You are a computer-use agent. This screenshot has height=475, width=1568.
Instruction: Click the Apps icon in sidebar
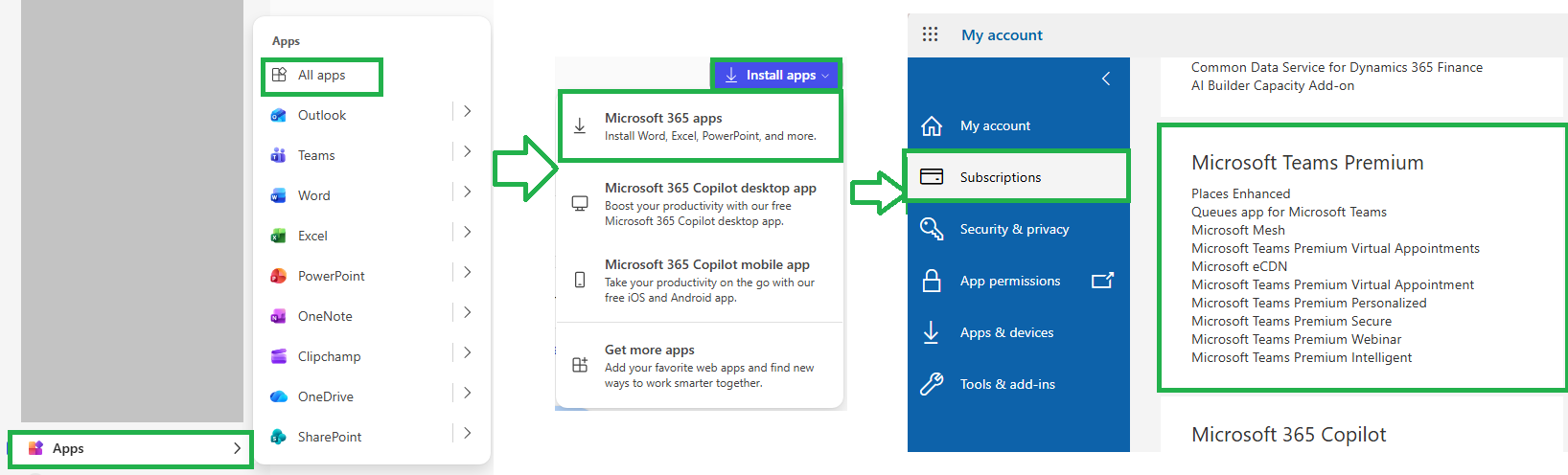coord(35,448)
